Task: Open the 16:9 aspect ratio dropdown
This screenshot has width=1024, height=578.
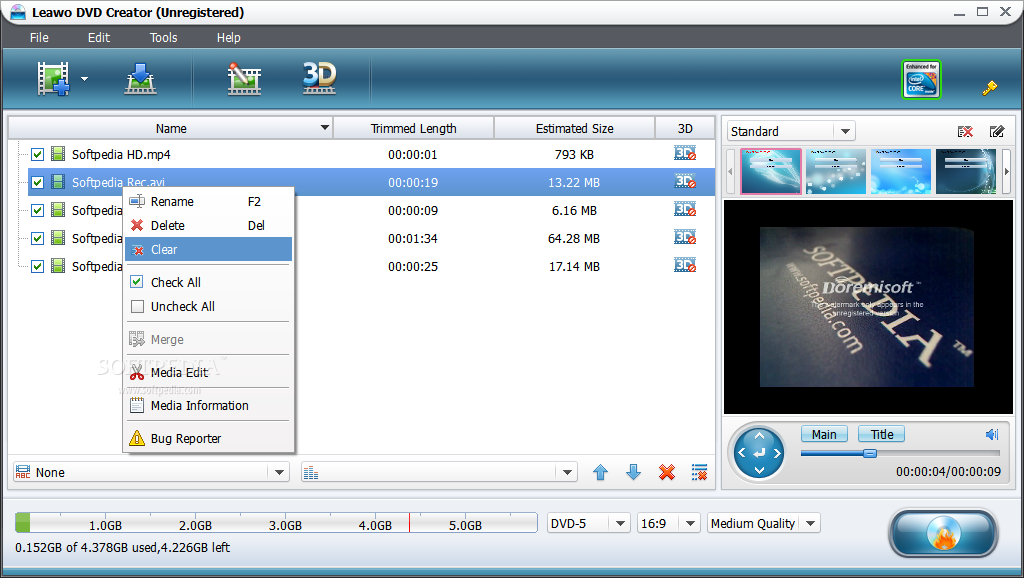Action: 690,523
